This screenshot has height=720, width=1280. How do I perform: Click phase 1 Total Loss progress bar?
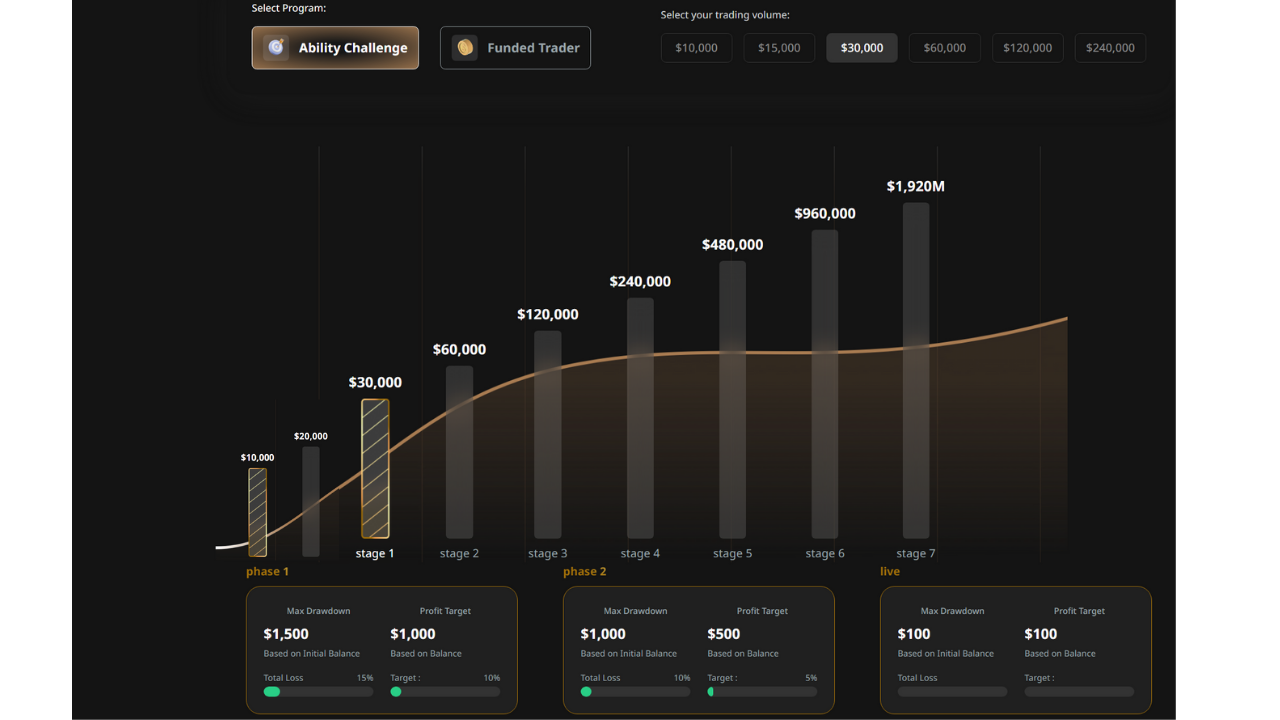point(318,692)
